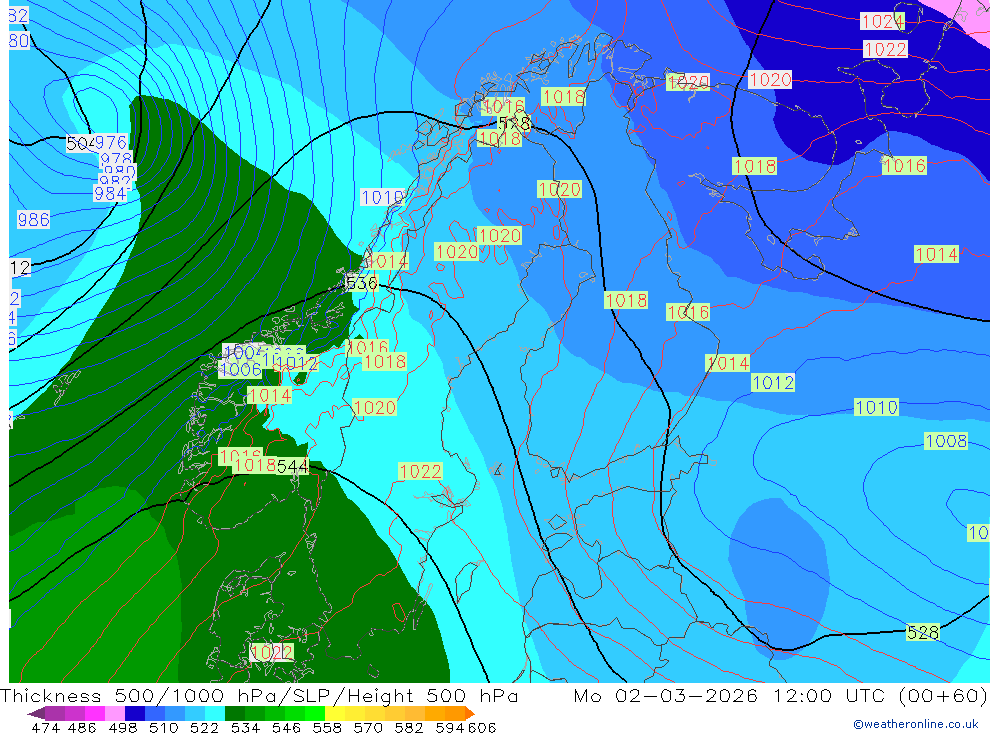The width and height of the screenshot is (1000, 733).
Task: Click the 1008 isobar label
Action: click(946, 441)
